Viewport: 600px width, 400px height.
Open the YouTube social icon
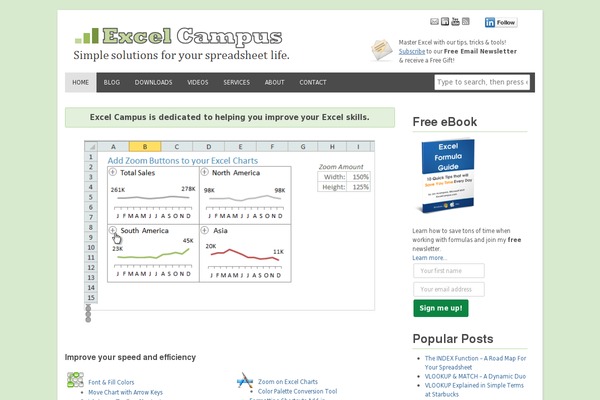455,21
